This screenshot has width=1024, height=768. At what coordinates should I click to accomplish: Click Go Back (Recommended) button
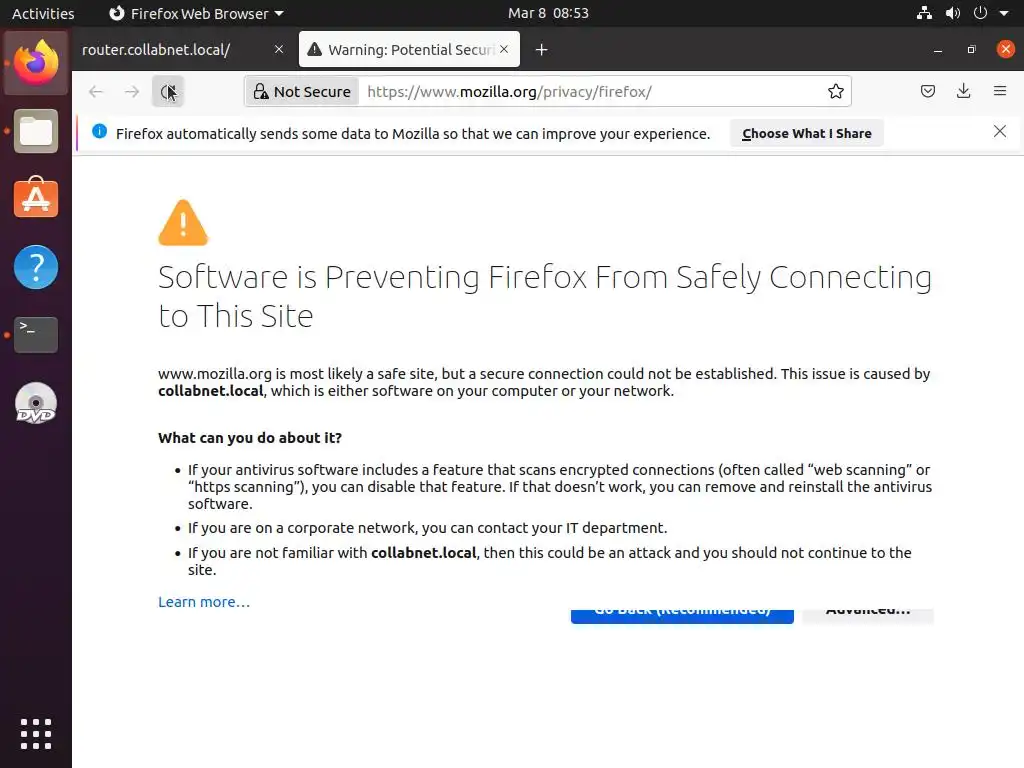[x=682, y=612]
